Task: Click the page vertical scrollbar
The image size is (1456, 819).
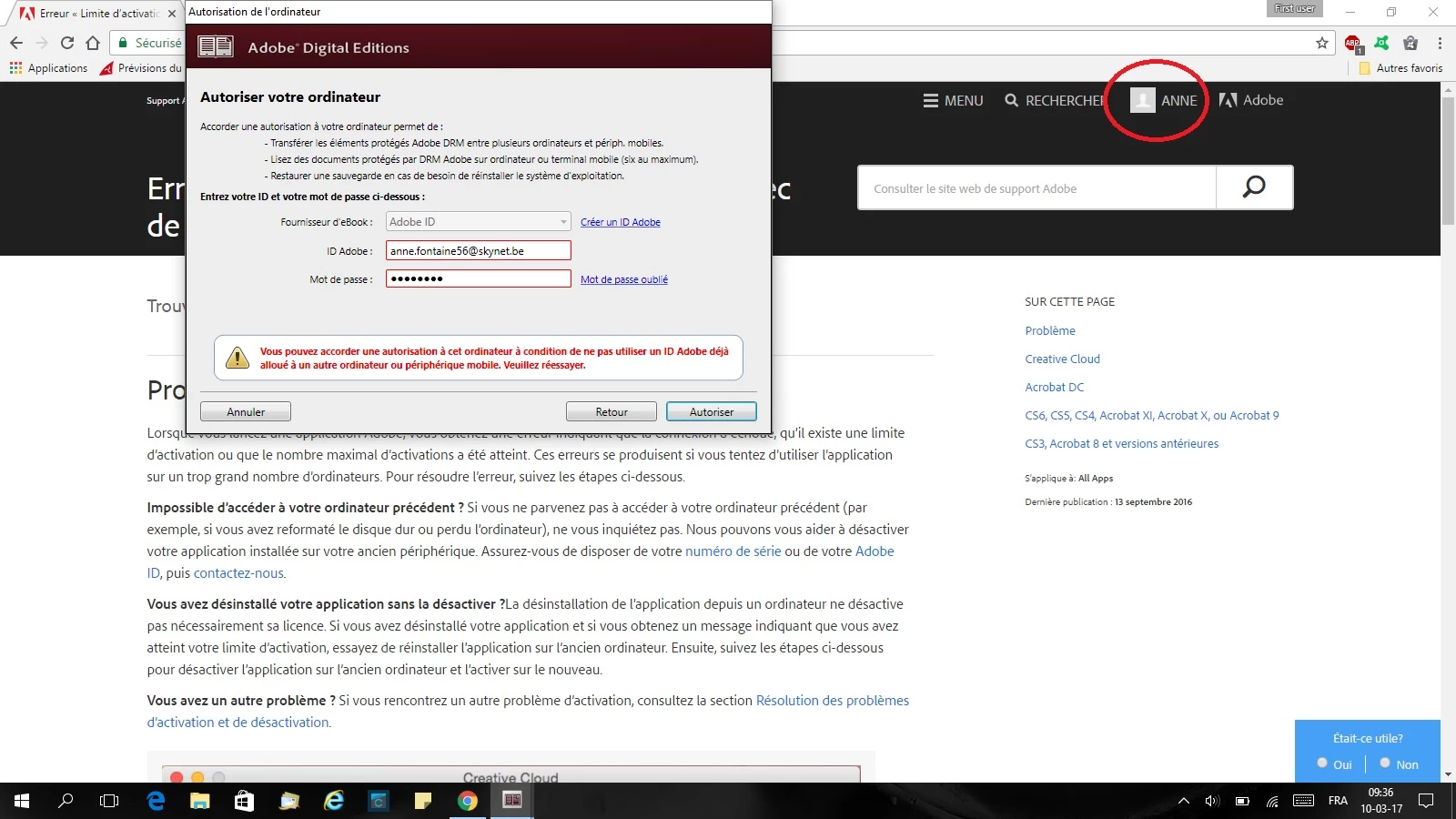Action: [1448, 160]
